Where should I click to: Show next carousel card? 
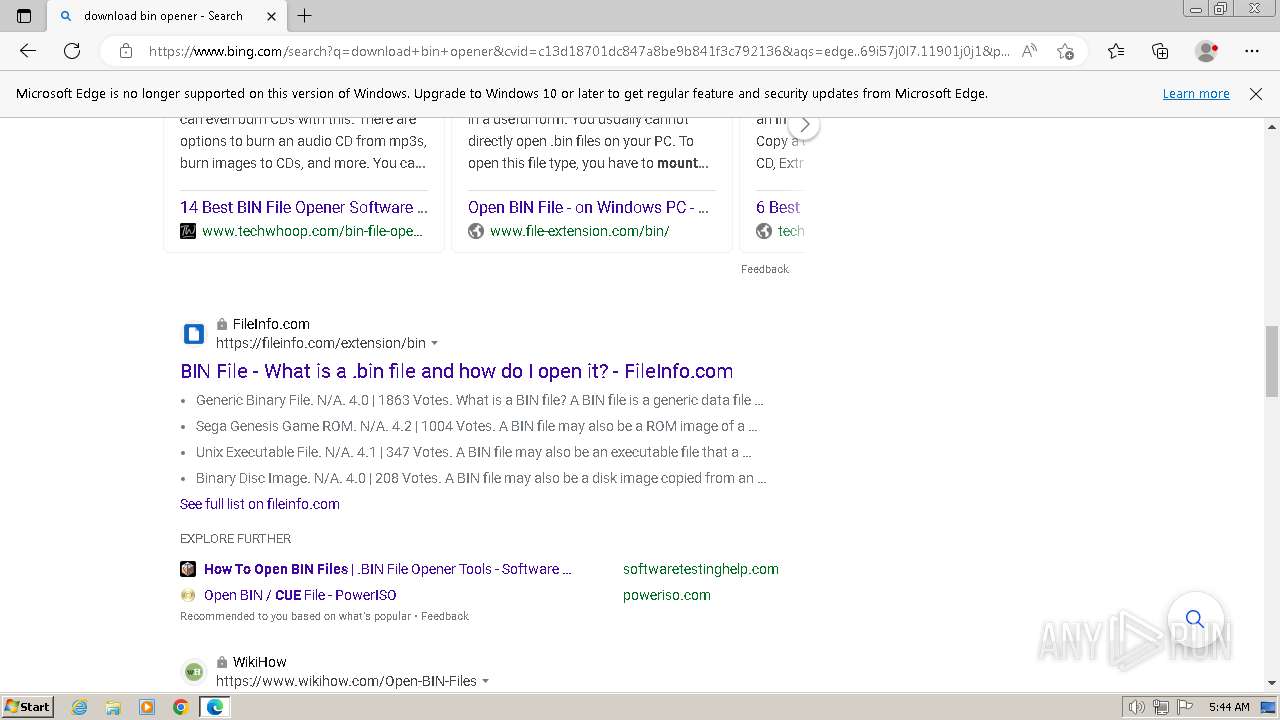[804, 125]
